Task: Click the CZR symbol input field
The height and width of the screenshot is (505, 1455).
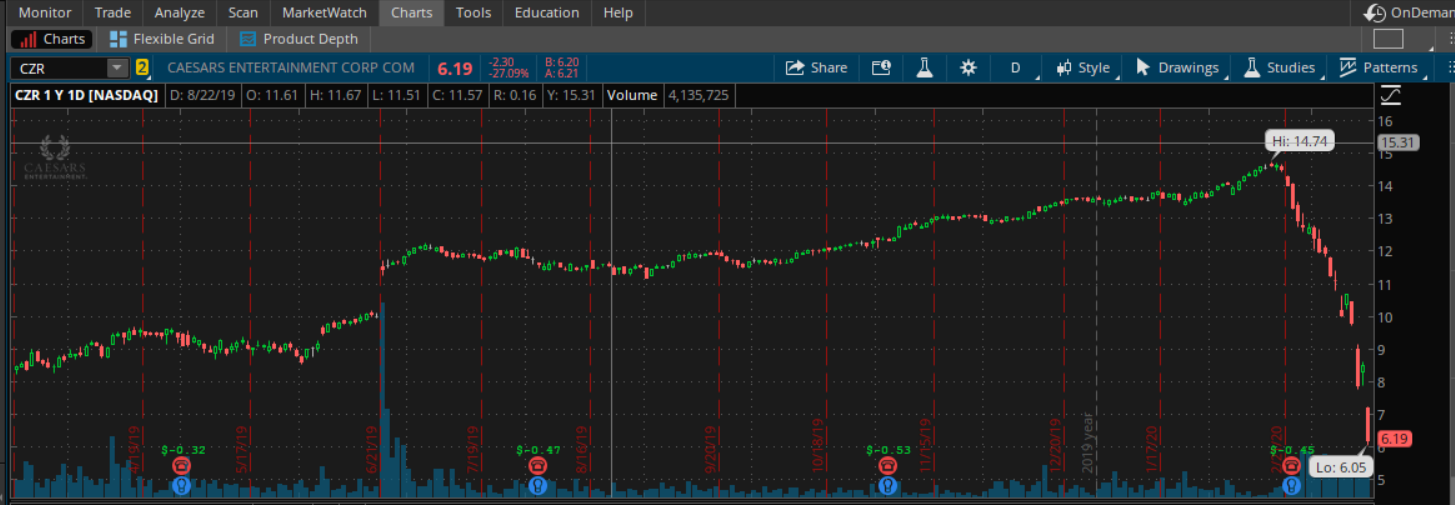Action: 60,68
